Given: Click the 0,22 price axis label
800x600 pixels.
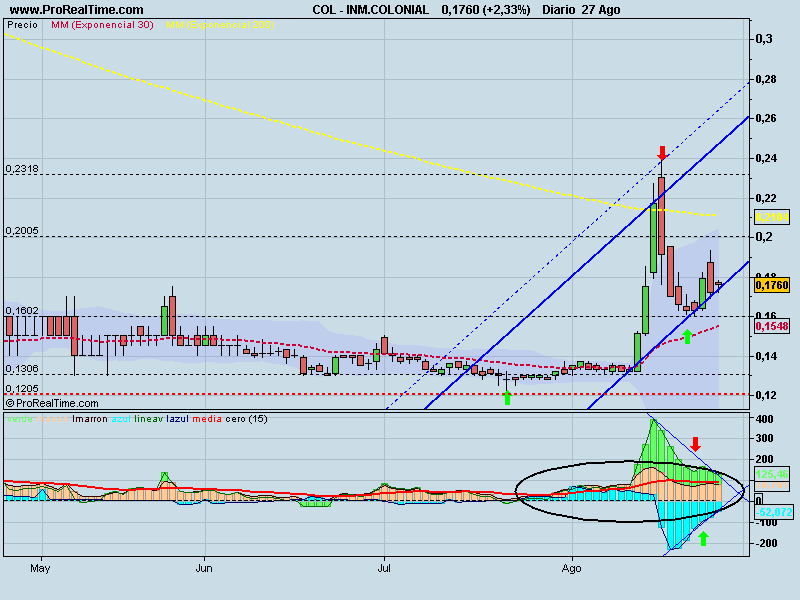Looking at the screenshot, I should [x=766, y=198].
